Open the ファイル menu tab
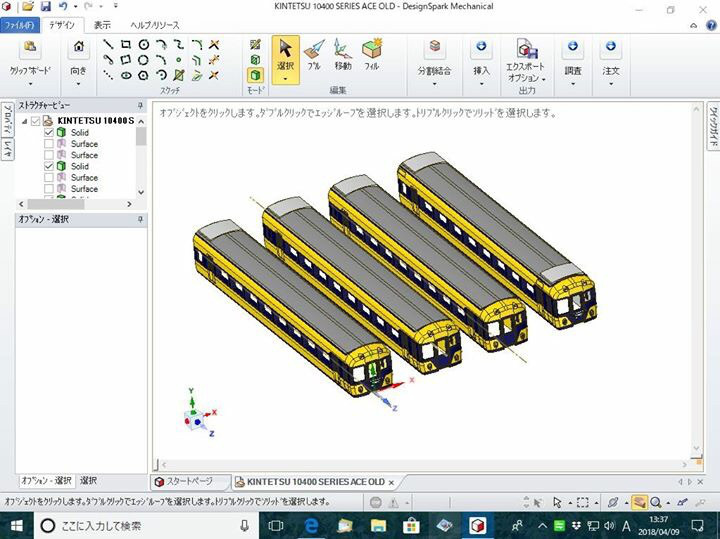 20,25
